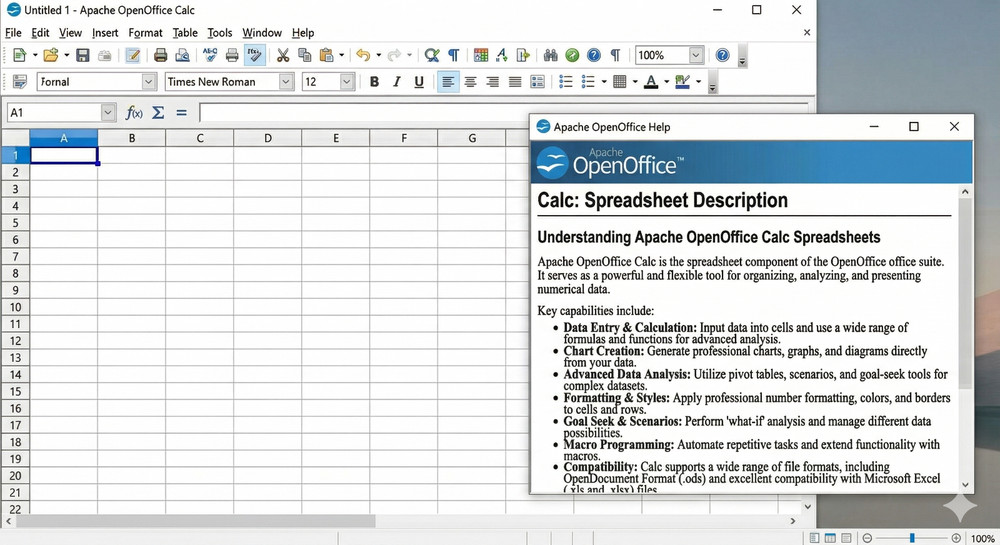Click the Open folder icon
The image size is (1000, 545).
click(50, 55)
